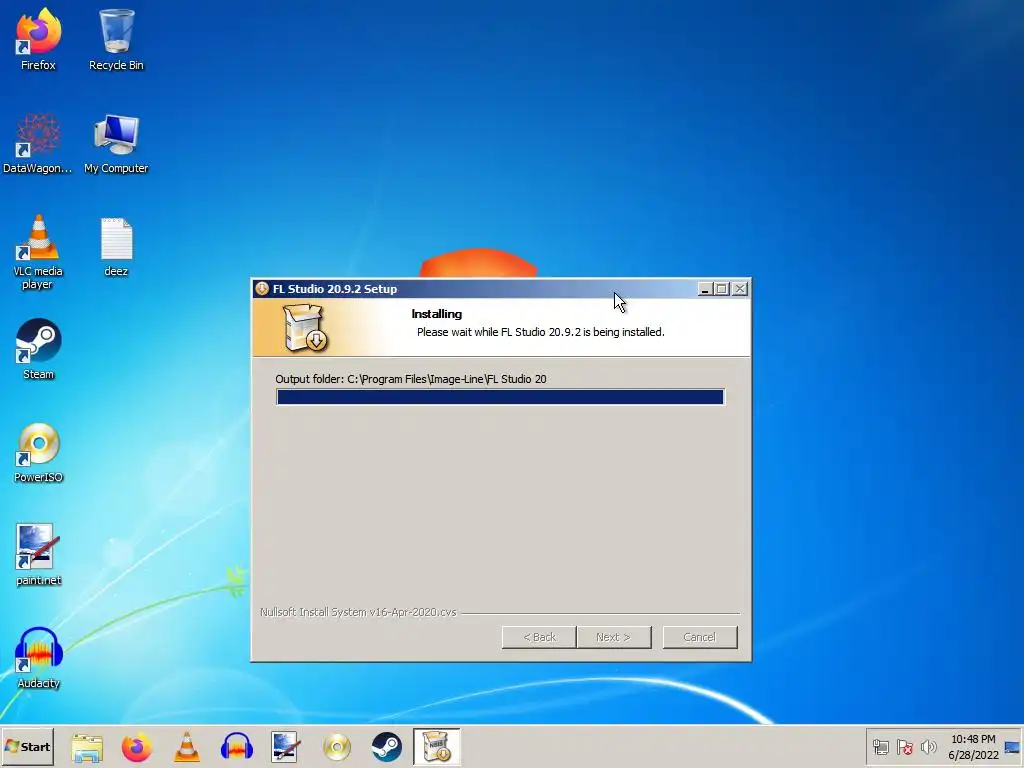Click the Back button in setup
Viewport: 1024px width, 768px height.
pos(539,637)
